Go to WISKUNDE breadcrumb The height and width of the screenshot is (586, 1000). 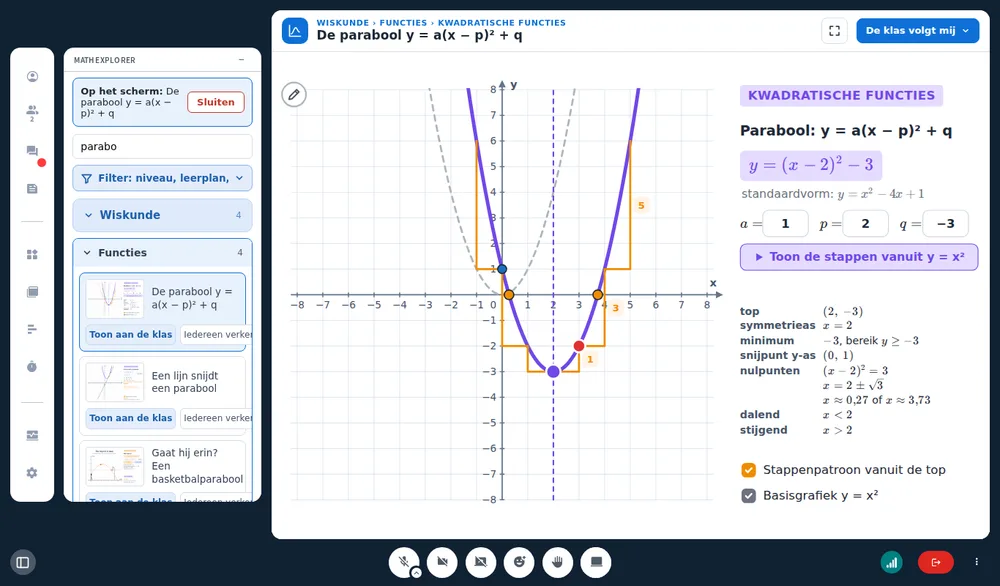pyautogui.click(x=342, y=22)
